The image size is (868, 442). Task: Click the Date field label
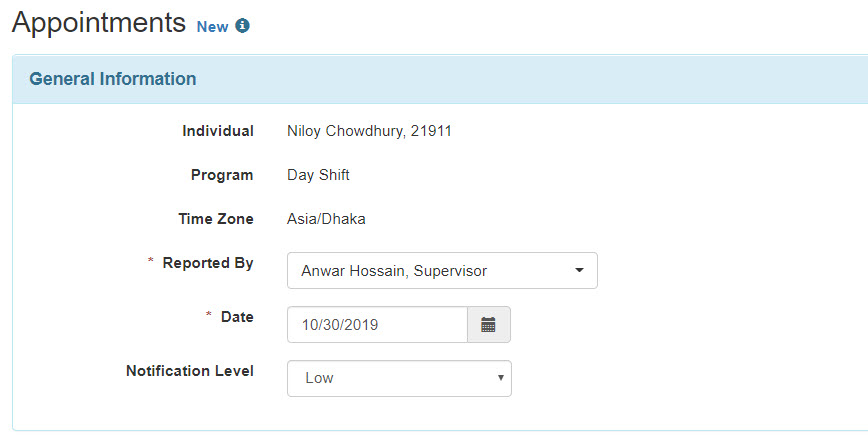pyautogui.click(x=237, y=317)
